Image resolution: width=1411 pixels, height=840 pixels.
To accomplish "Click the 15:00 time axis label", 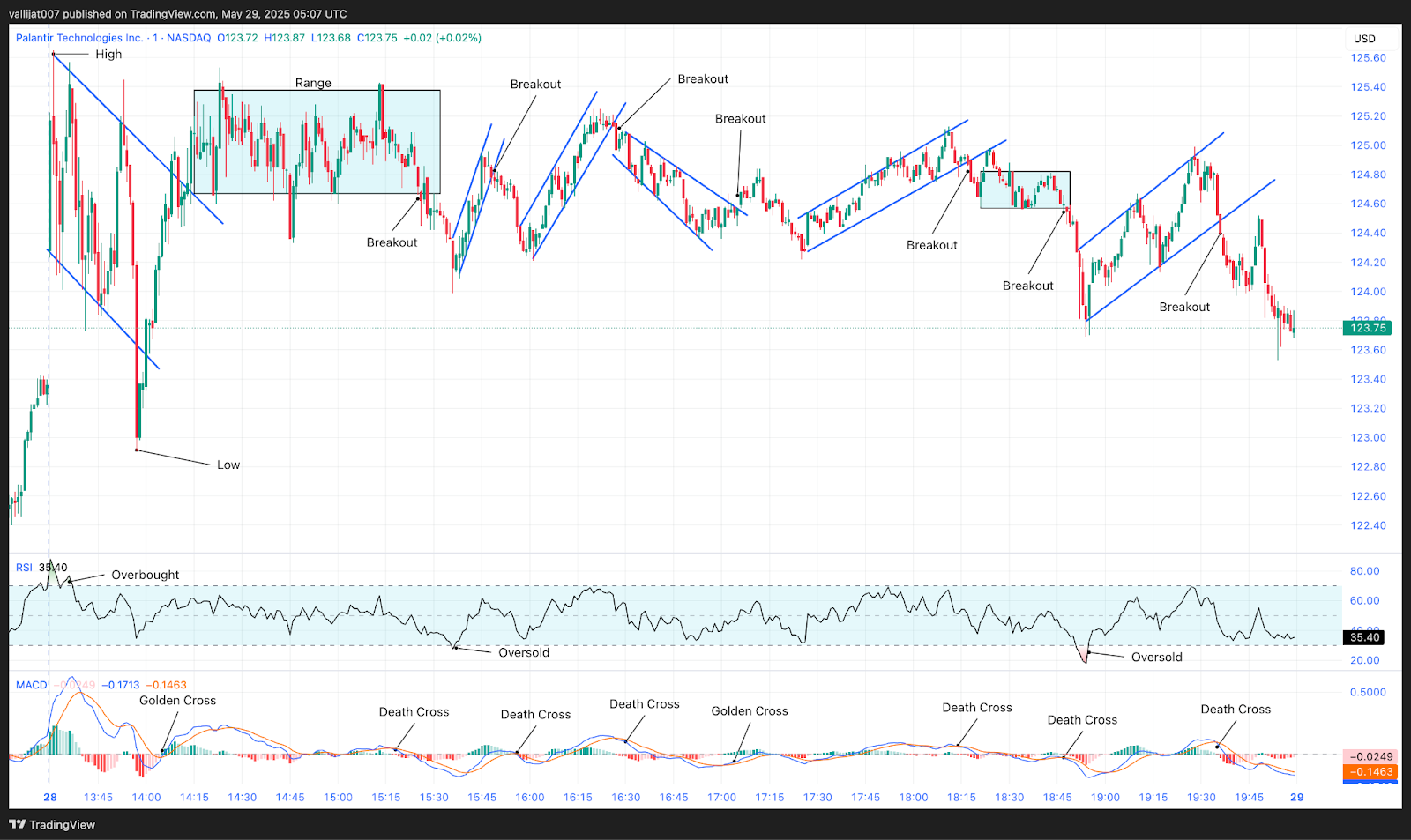I will pyautogui.click(x=338, y=797).
